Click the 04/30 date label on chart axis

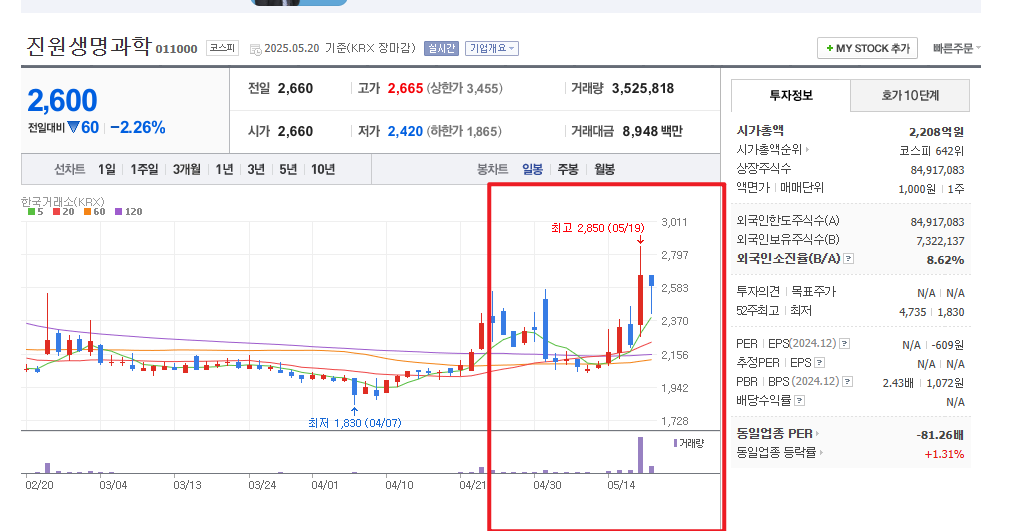point(547,485)
